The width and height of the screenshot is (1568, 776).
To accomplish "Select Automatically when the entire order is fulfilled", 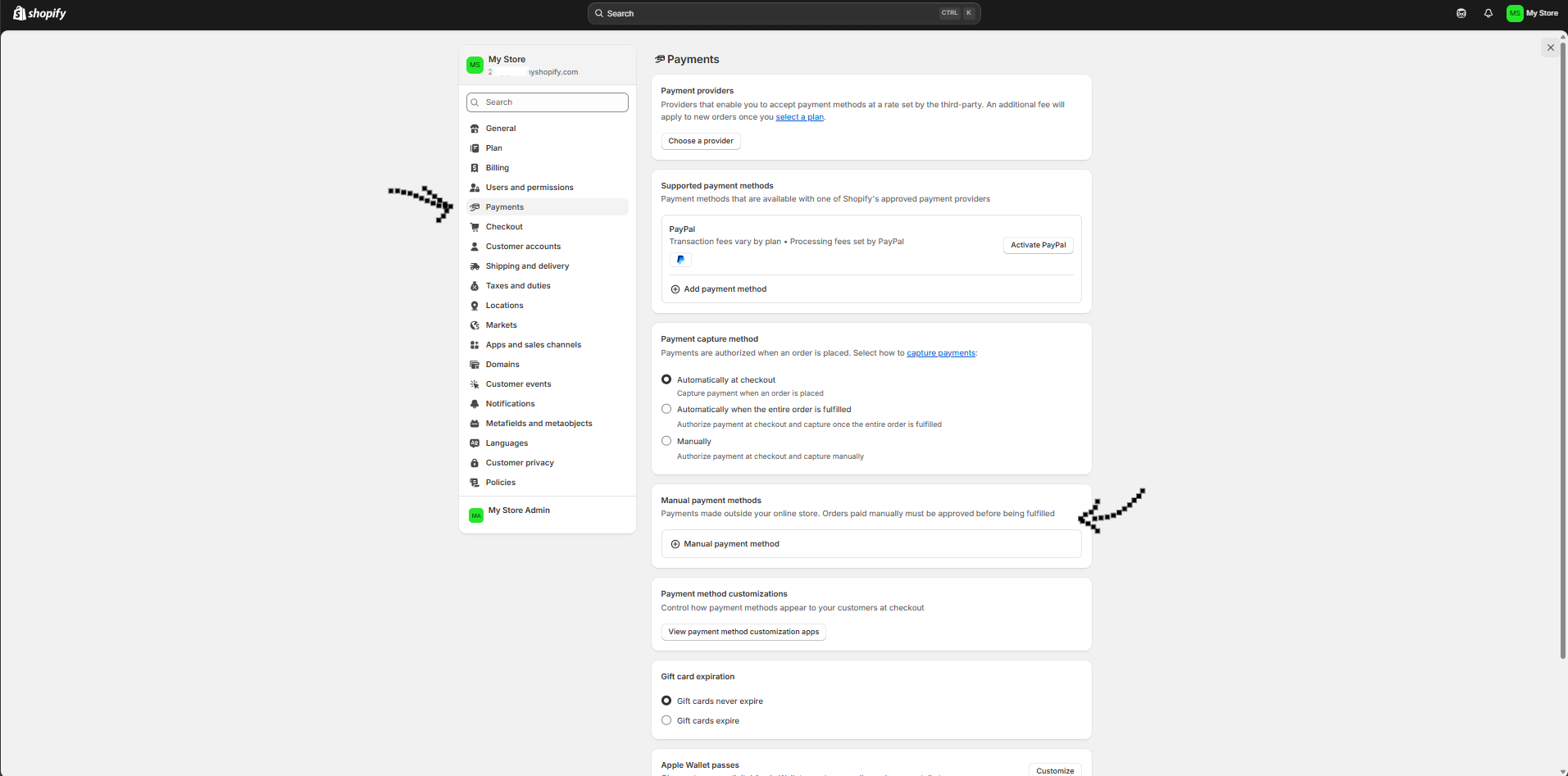I will 666,409.
